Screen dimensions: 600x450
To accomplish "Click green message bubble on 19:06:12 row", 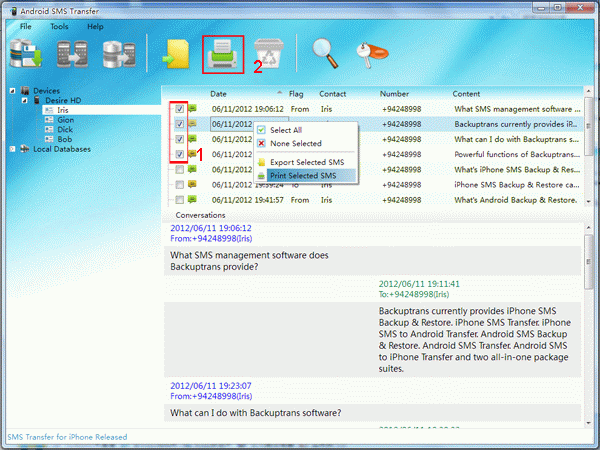I will click(192, 108).
